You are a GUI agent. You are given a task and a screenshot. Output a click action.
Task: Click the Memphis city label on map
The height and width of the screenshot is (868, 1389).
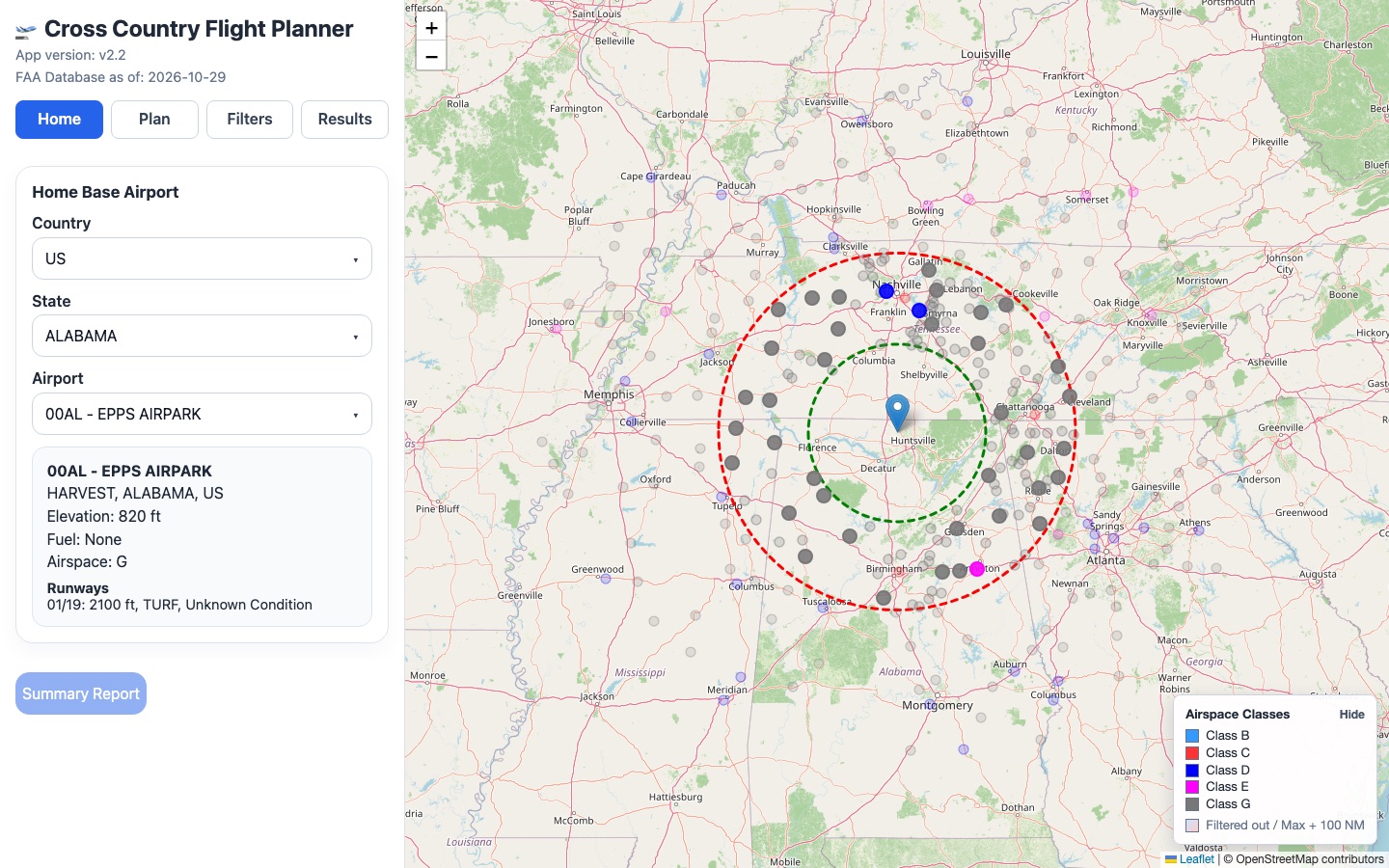609,394
